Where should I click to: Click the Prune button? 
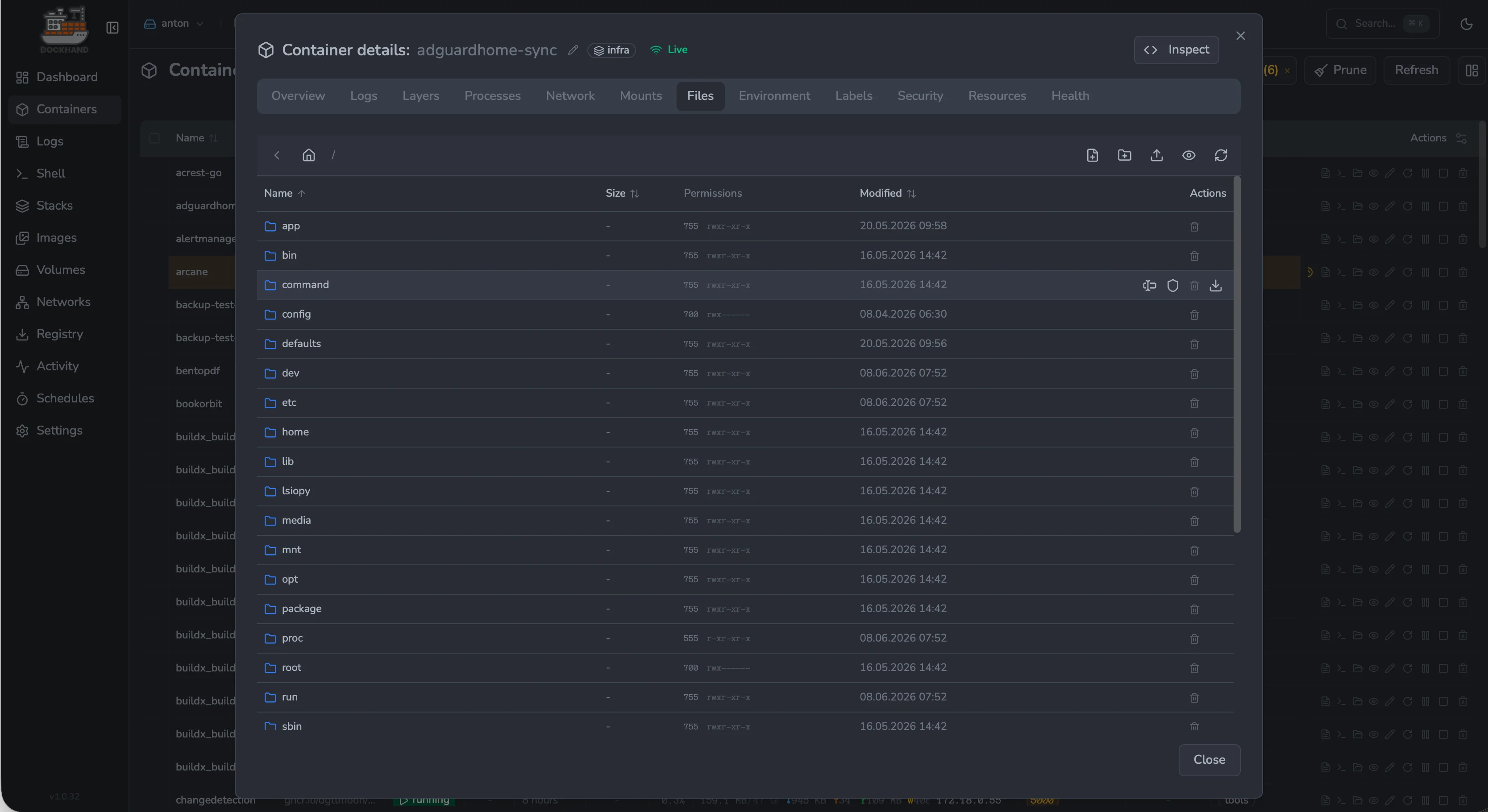1340,70
